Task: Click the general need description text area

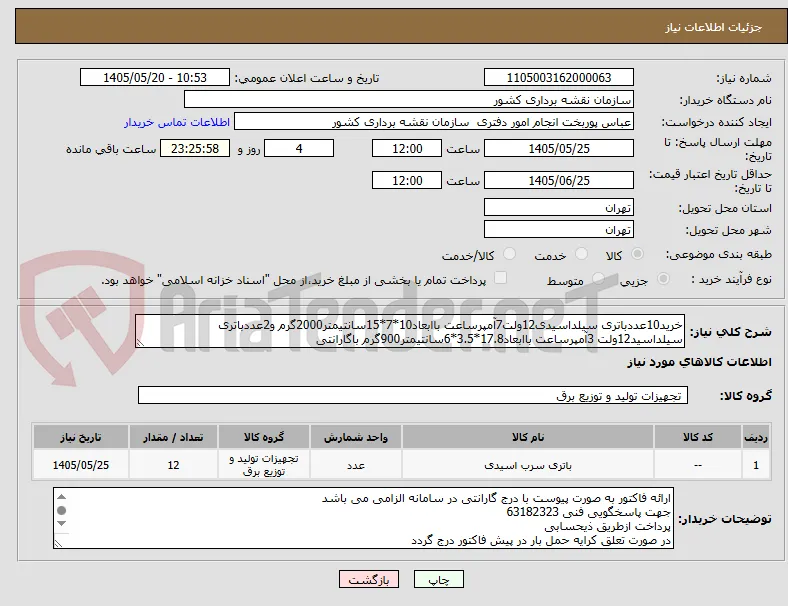Action: pos(410,332)
